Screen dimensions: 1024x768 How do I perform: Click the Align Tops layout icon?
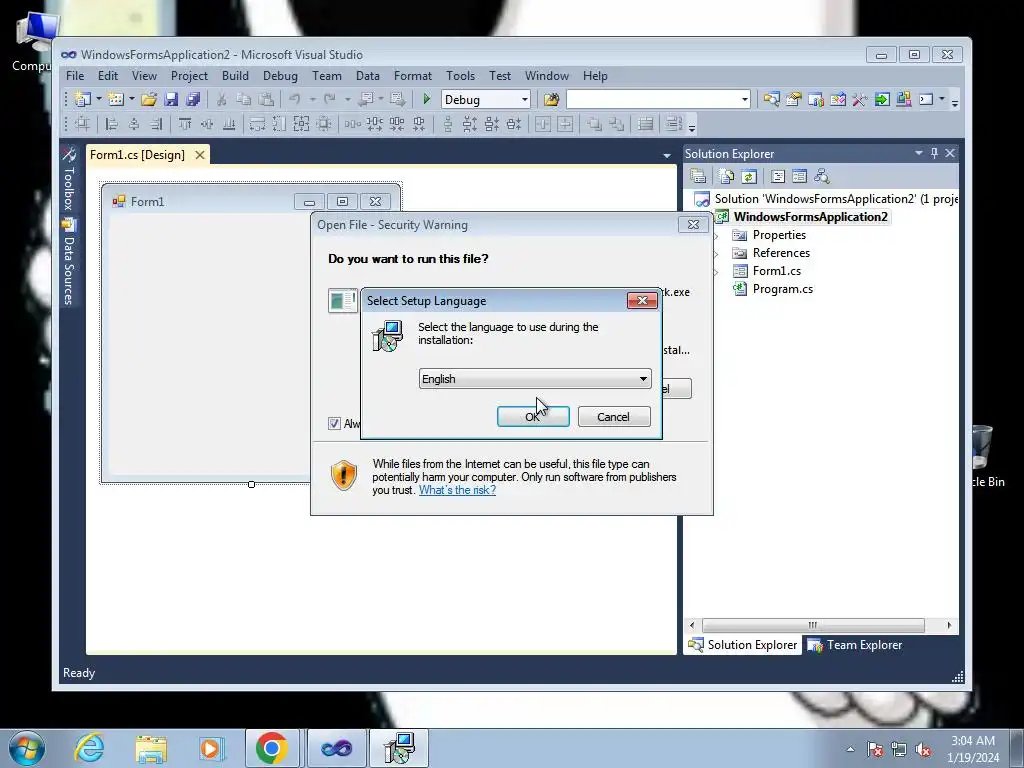pyautogui.click(x=185, y=123)
